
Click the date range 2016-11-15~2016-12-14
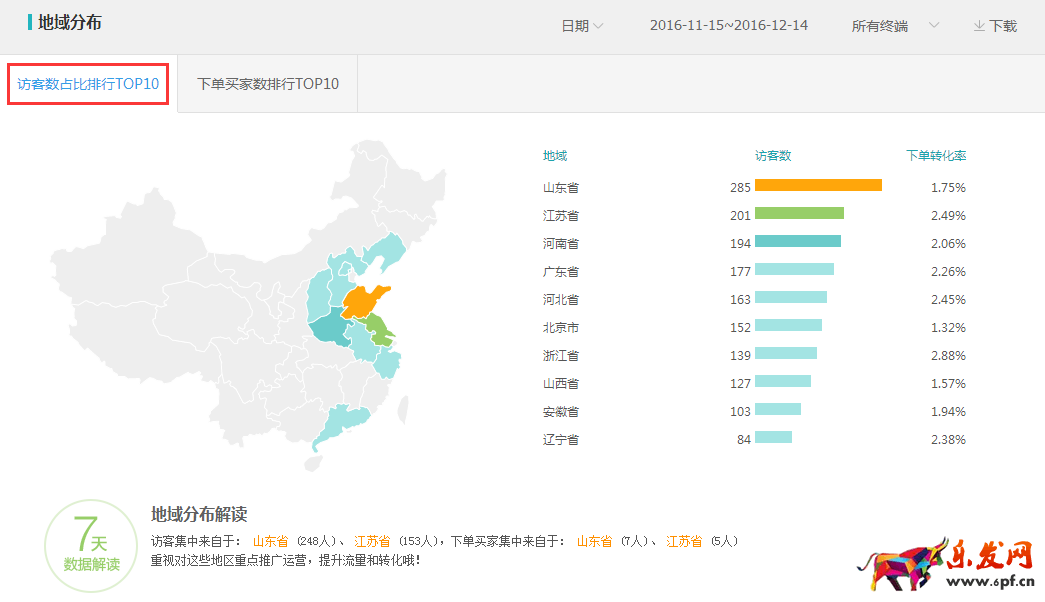(x=728, y=26)
